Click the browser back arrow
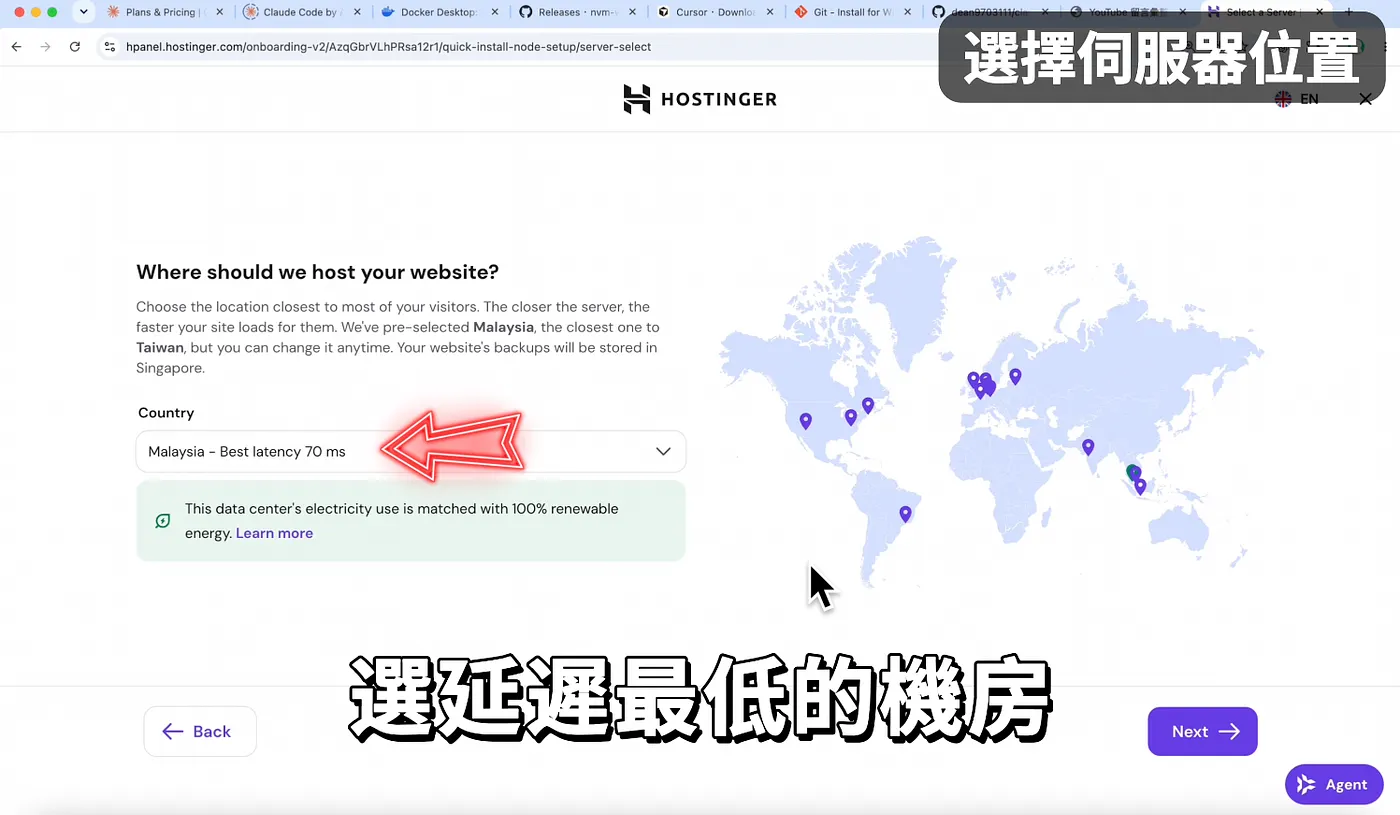The image size is (1400, 815). (17, 47)
